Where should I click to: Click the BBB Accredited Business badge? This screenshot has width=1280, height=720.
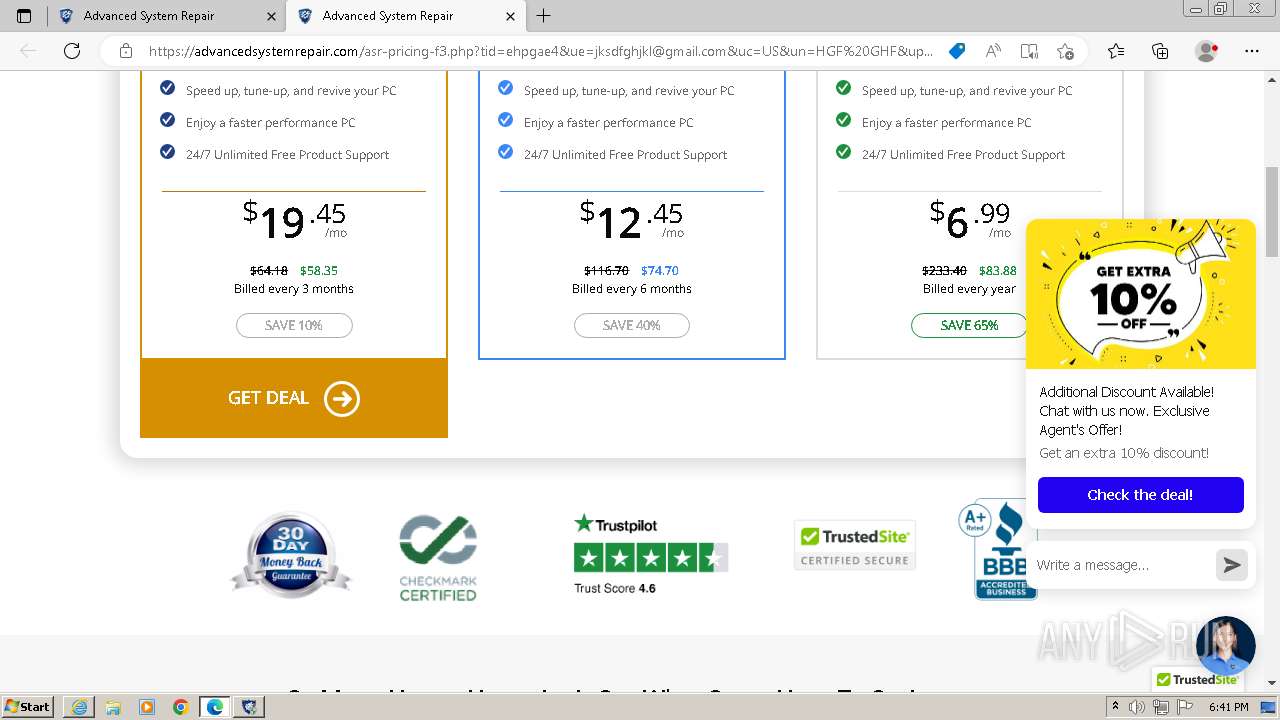tap(997, 548)
